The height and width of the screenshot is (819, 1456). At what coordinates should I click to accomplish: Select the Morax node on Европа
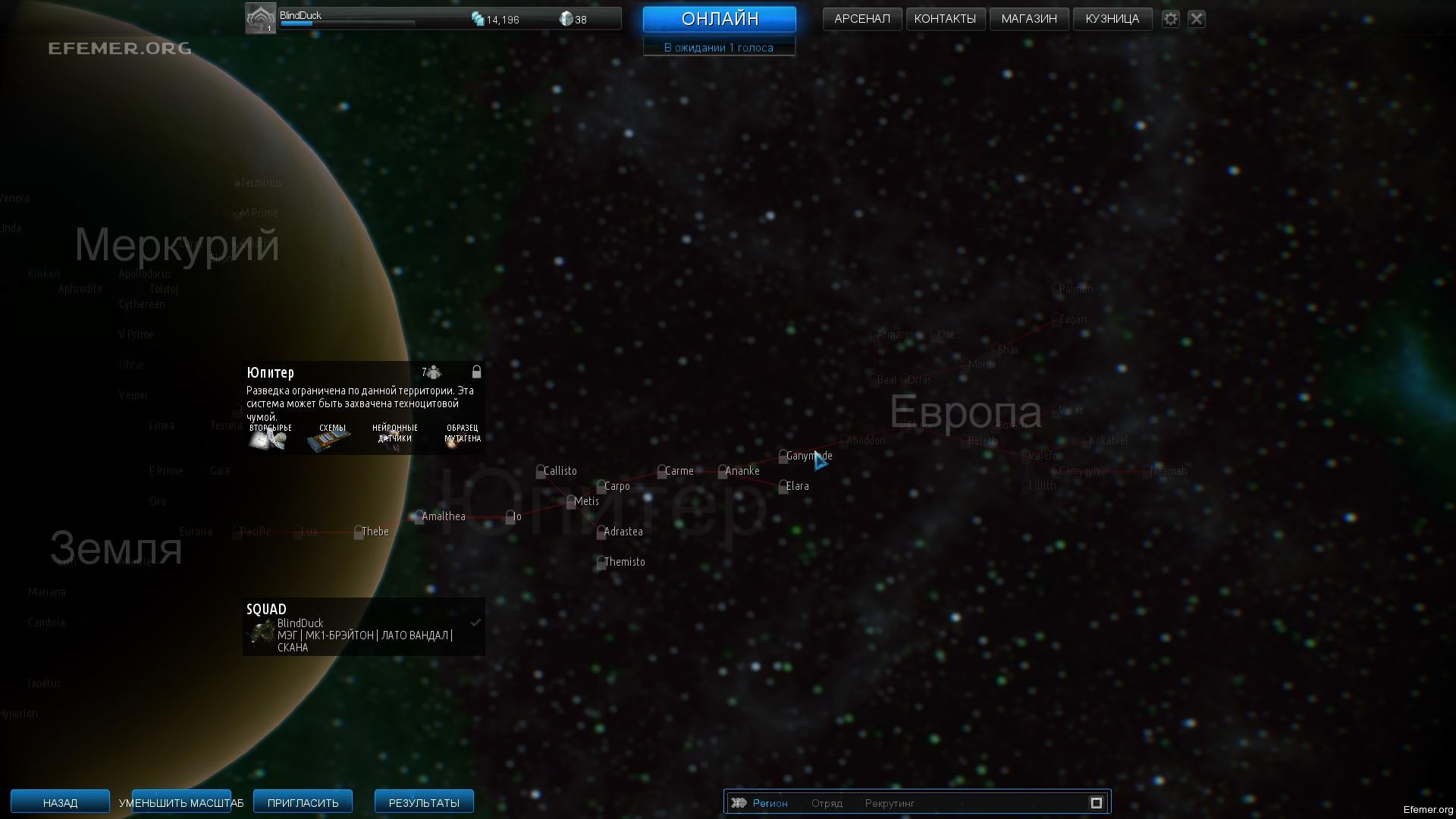click(981, 365)
